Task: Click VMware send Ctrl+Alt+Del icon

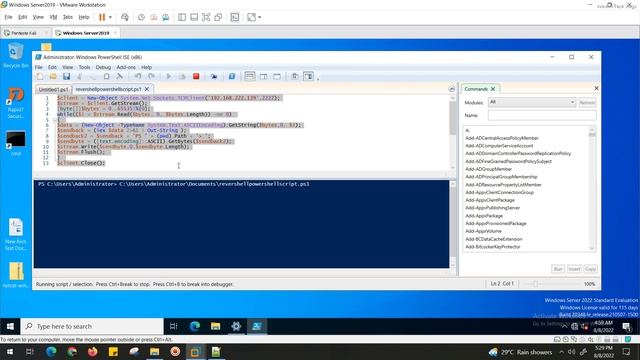Action: (x=125, y=17)
